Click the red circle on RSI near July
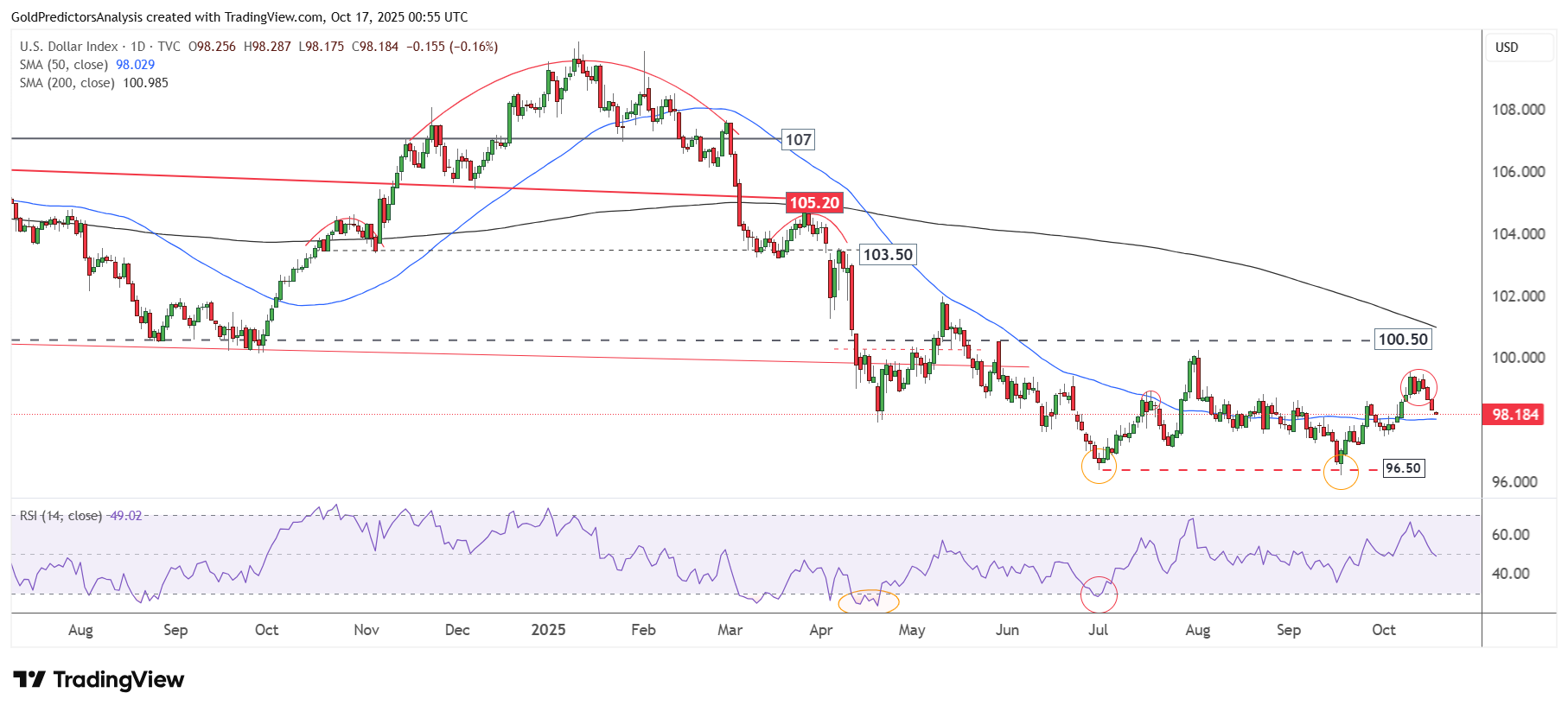1568x712 pixels. pyautogui.click(x=1099, y=594)
